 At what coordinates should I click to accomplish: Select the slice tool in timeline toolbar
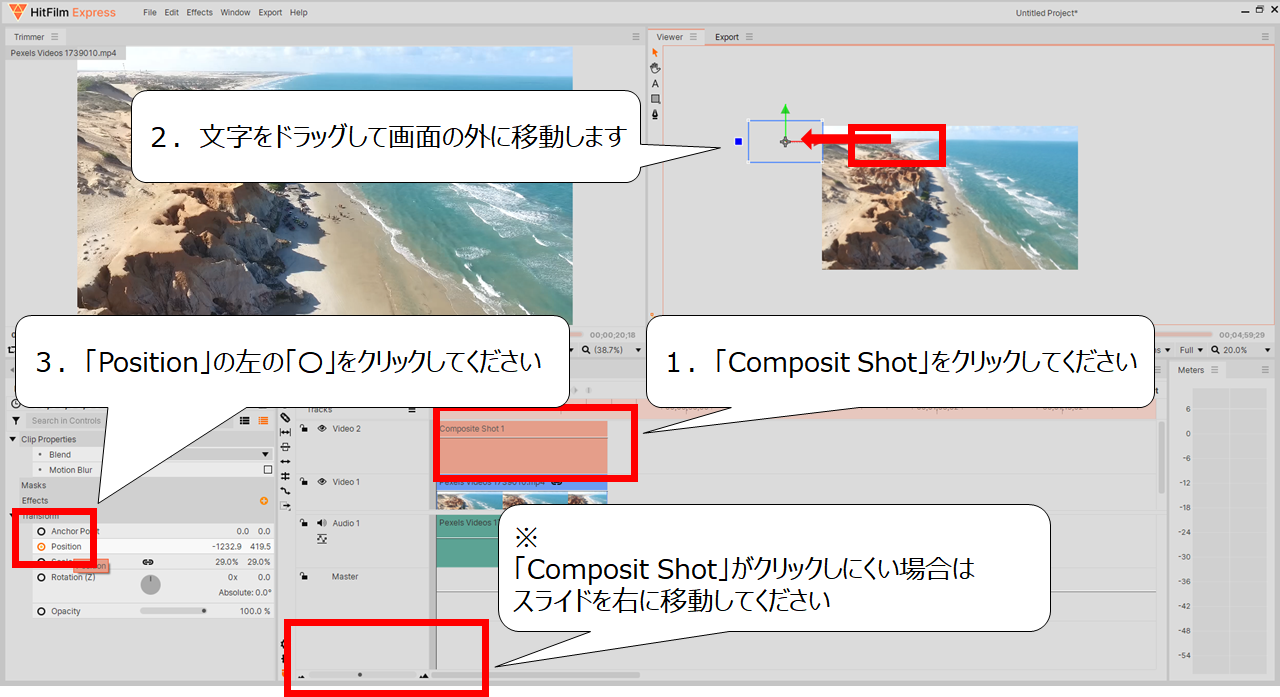tap(286, 417)
